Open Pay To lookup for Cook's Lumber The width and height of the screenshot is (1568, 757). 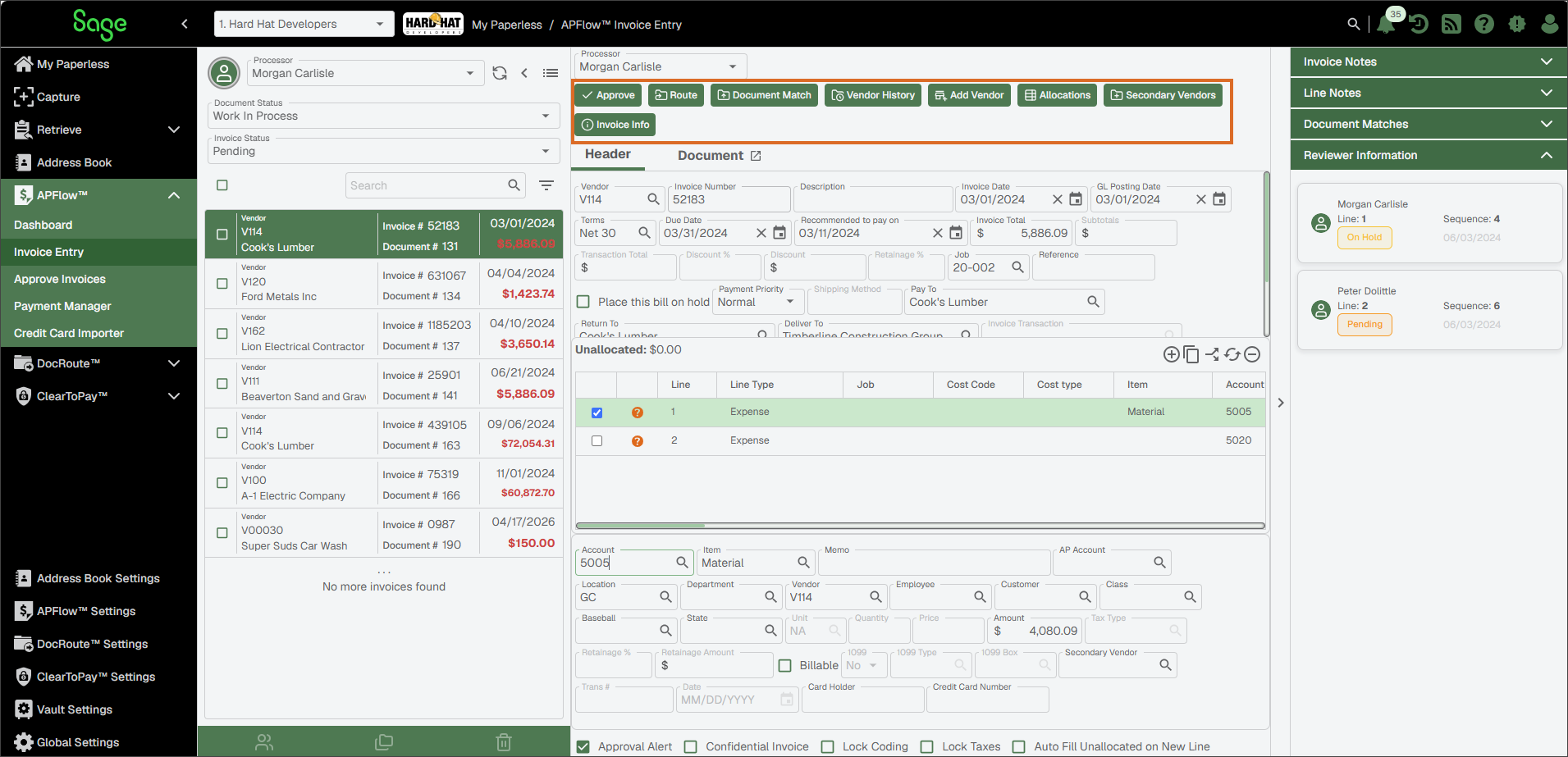(1093, 302)
